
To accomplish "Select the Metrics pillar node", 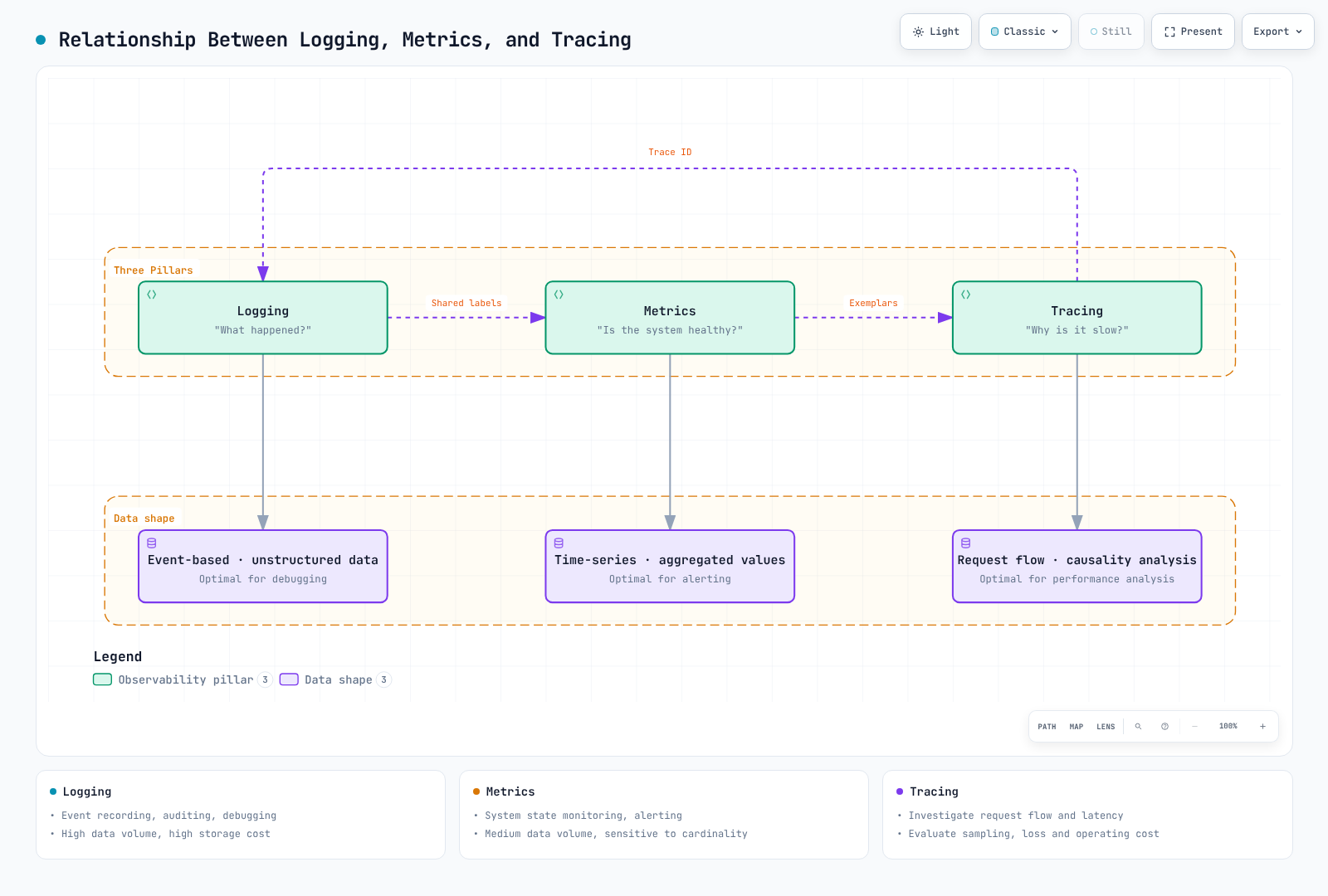I will point(670,318).
